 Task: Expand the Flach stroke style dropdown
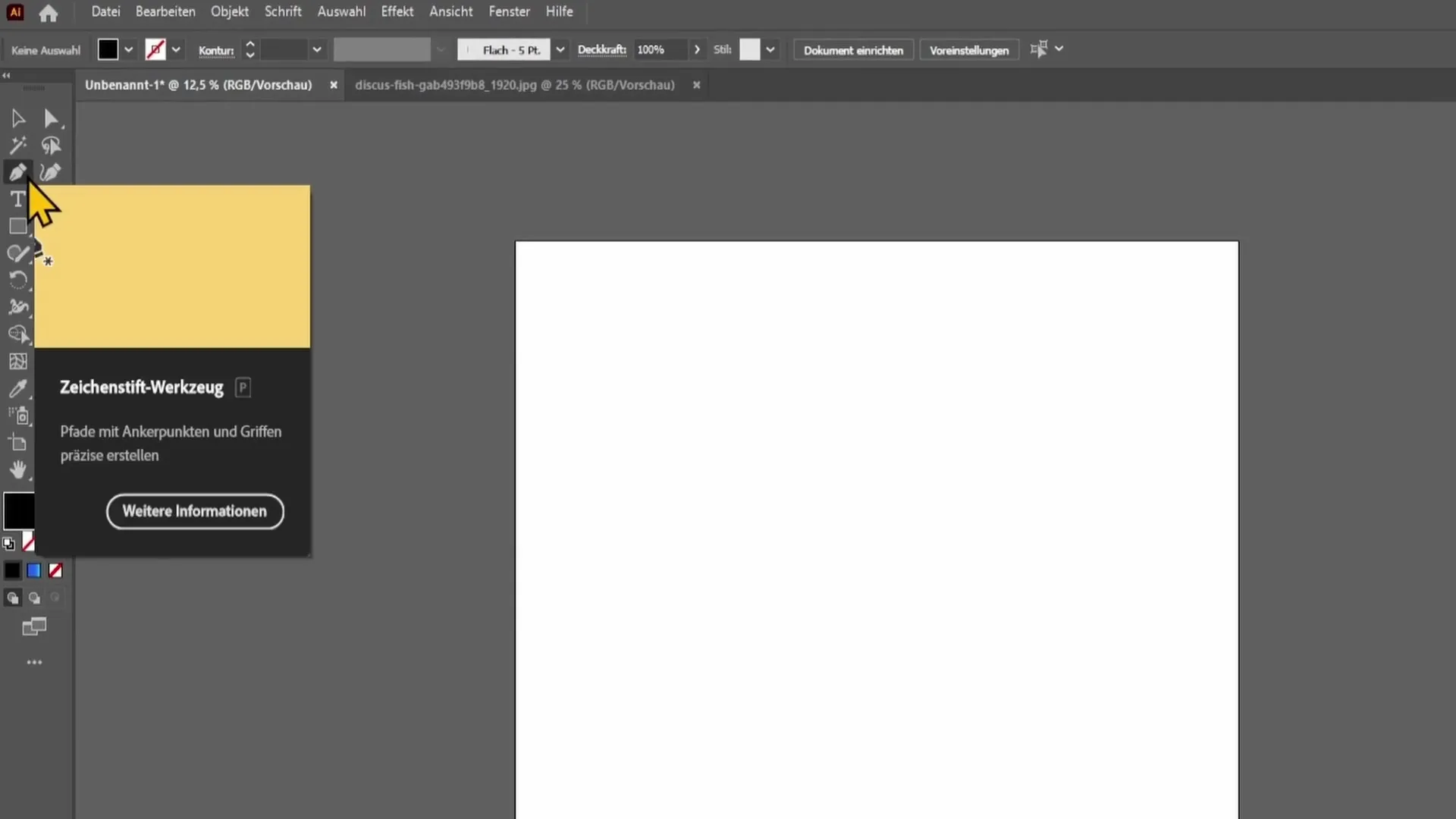[x=559, y=50]
